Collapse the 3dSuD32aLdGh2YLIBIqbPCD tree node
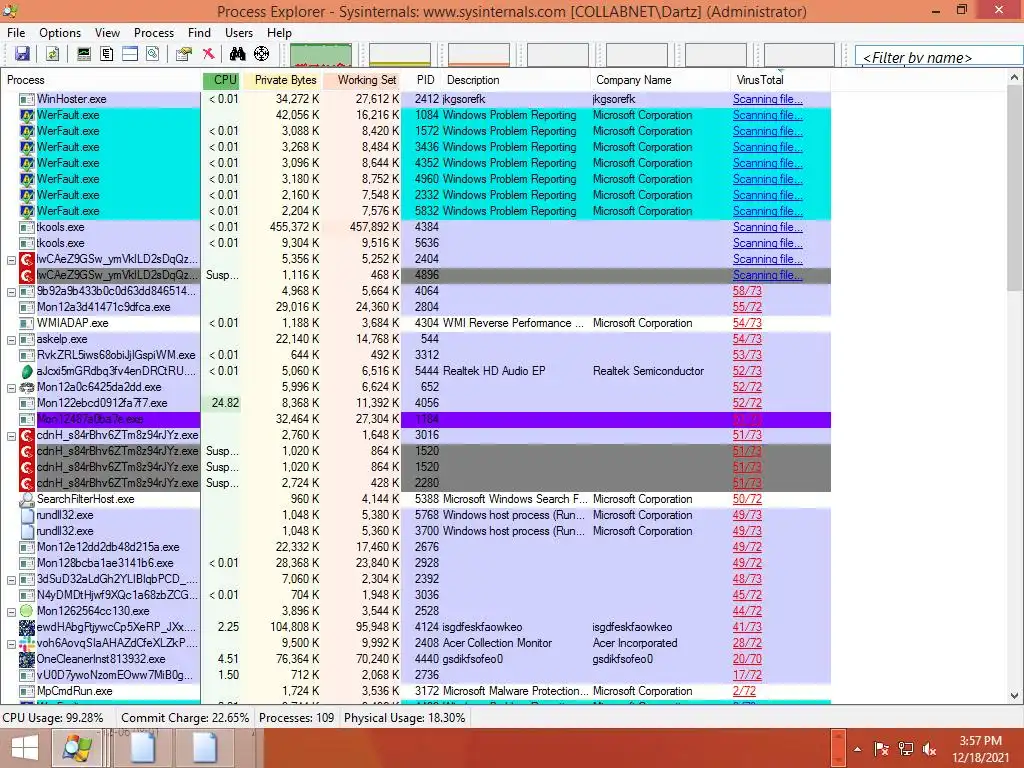This screenshot has height=768, width=1024. pos(11,580)
